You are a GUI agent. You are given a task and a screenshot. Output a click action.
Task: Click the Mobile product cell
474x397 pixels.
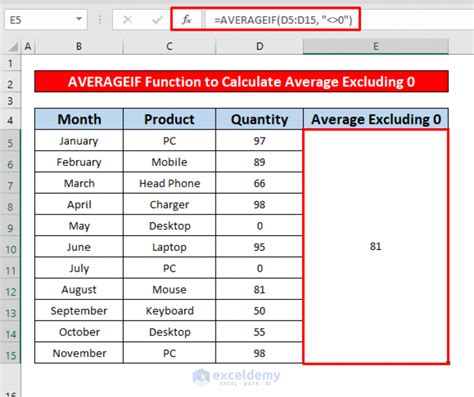169,162
